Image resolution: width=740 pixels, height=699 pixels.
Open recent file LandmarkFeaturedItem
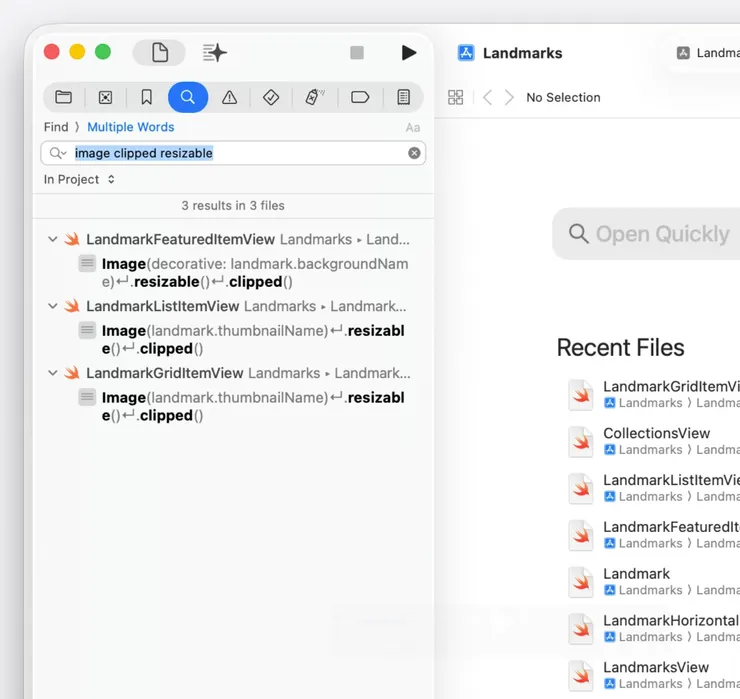pyautogui.click(x=654, y=534)
